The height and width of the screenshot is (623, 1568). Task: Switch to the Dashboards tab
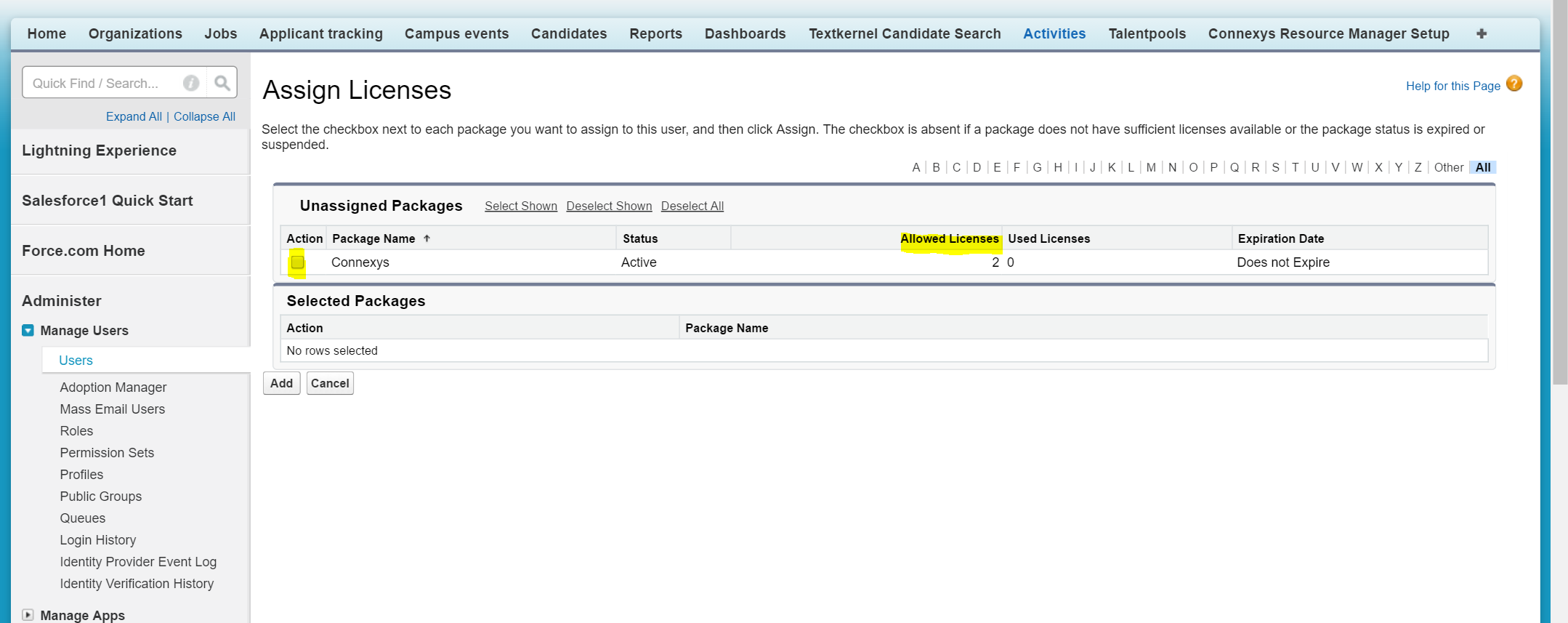(x=745, y=33)
